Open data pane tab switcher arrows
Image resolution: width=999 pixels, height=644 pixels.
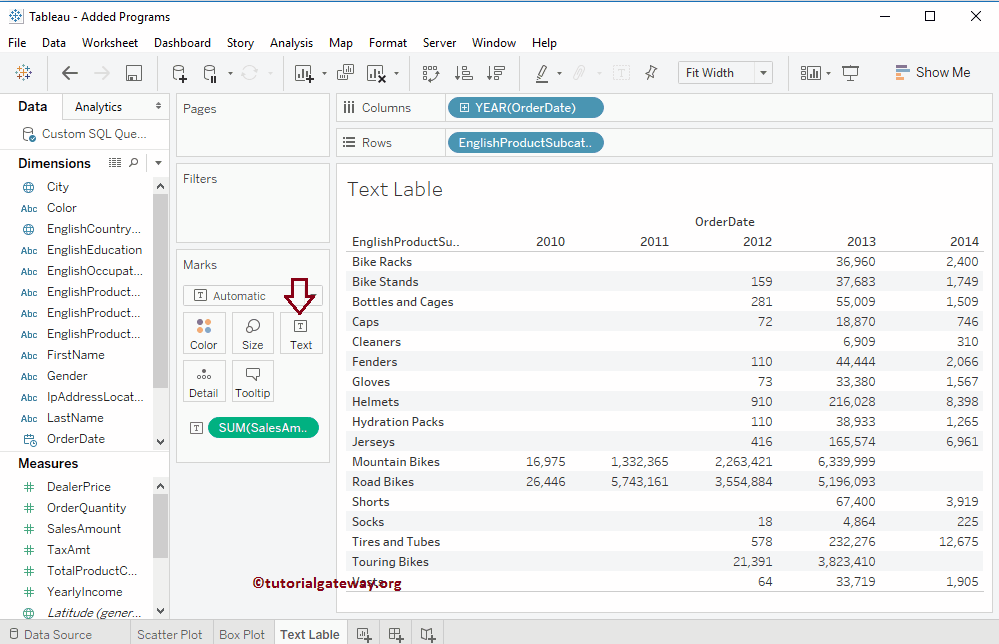coord(158,106)
